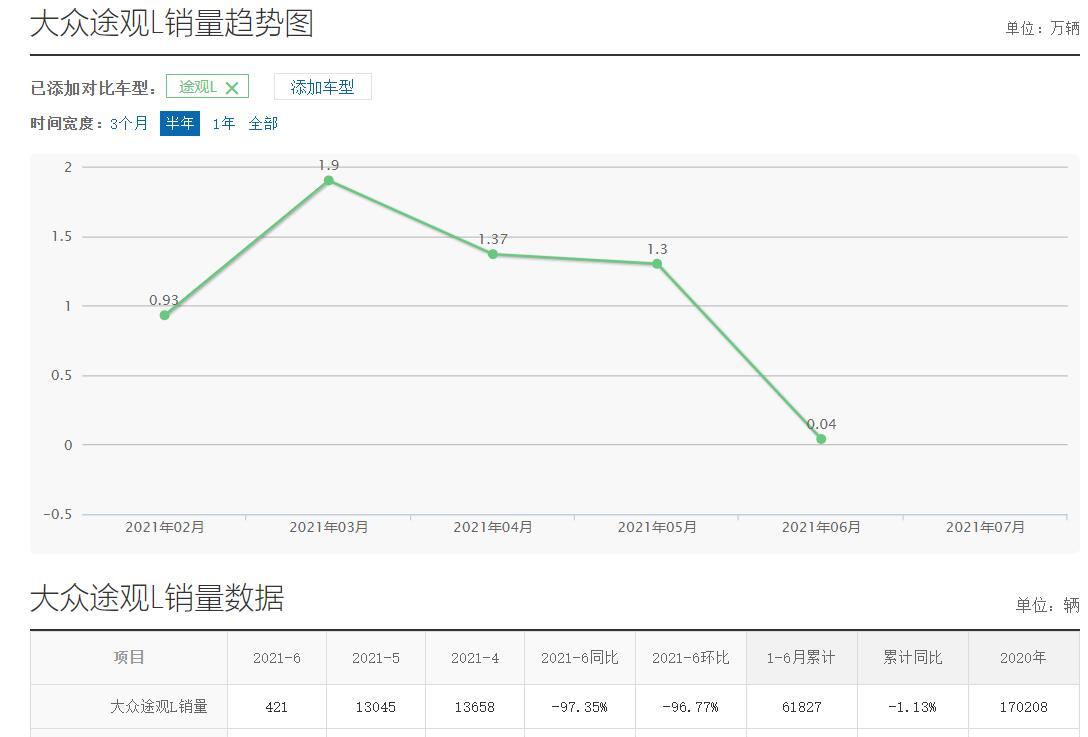
Task: Select the 3个月 time range
Action: click(x=129, y=124)
